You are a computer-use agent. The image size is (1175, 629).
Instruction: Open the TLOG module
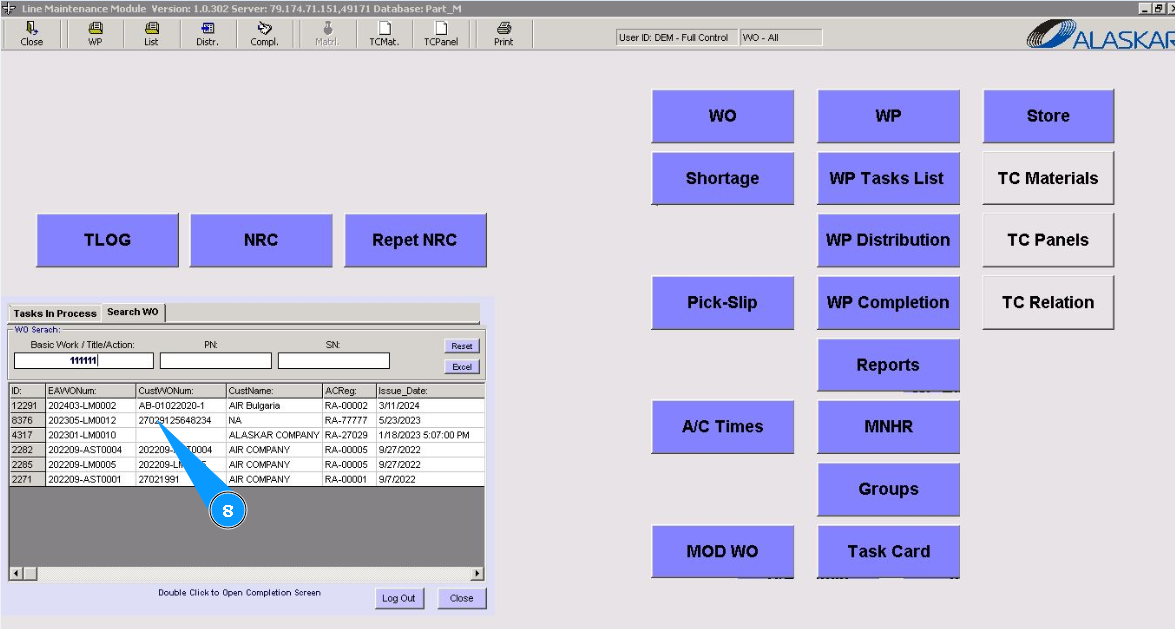107,240
